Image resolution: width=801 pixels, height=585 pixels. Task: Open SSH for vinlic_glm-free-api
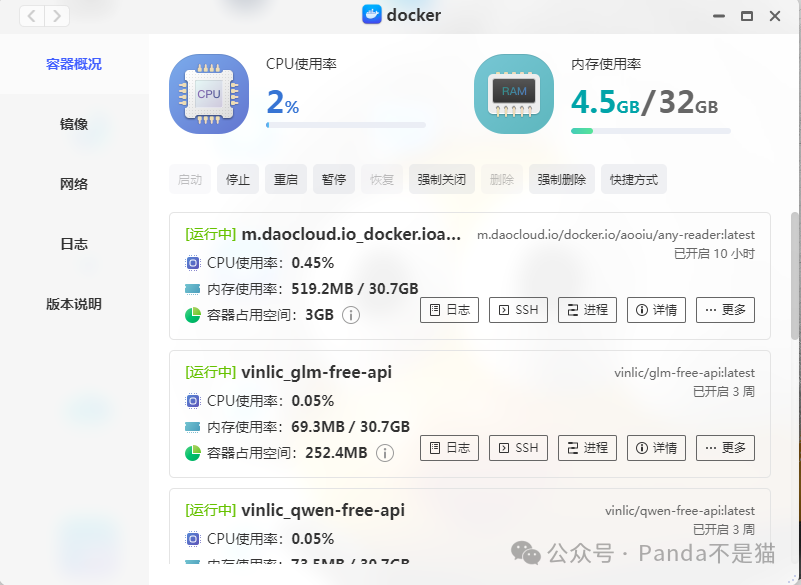[519, 448]
